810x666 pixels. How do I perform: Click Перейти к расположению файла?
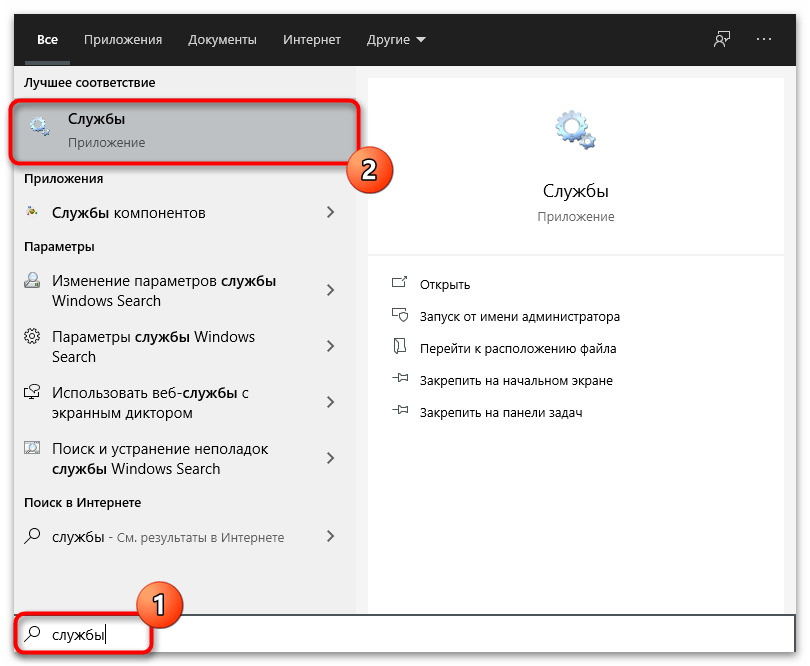(x=517, y=349)
